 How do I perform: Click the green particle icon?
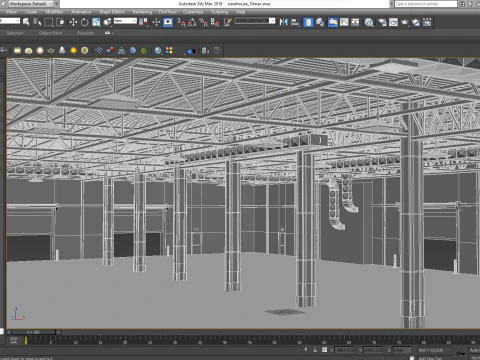point(144,51)
